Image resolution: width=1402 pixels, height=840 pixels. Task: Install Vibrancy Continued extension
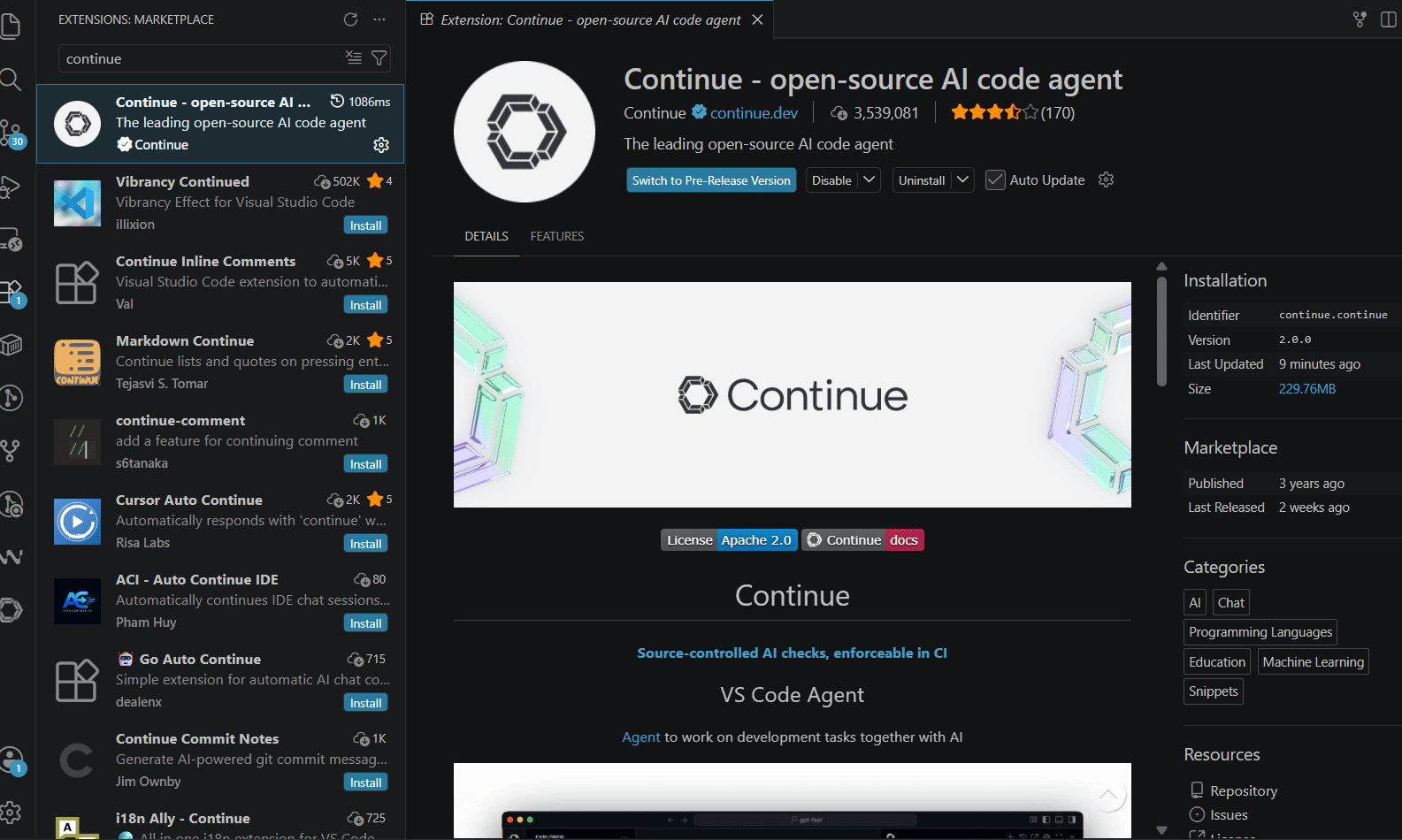coord(365,225)
